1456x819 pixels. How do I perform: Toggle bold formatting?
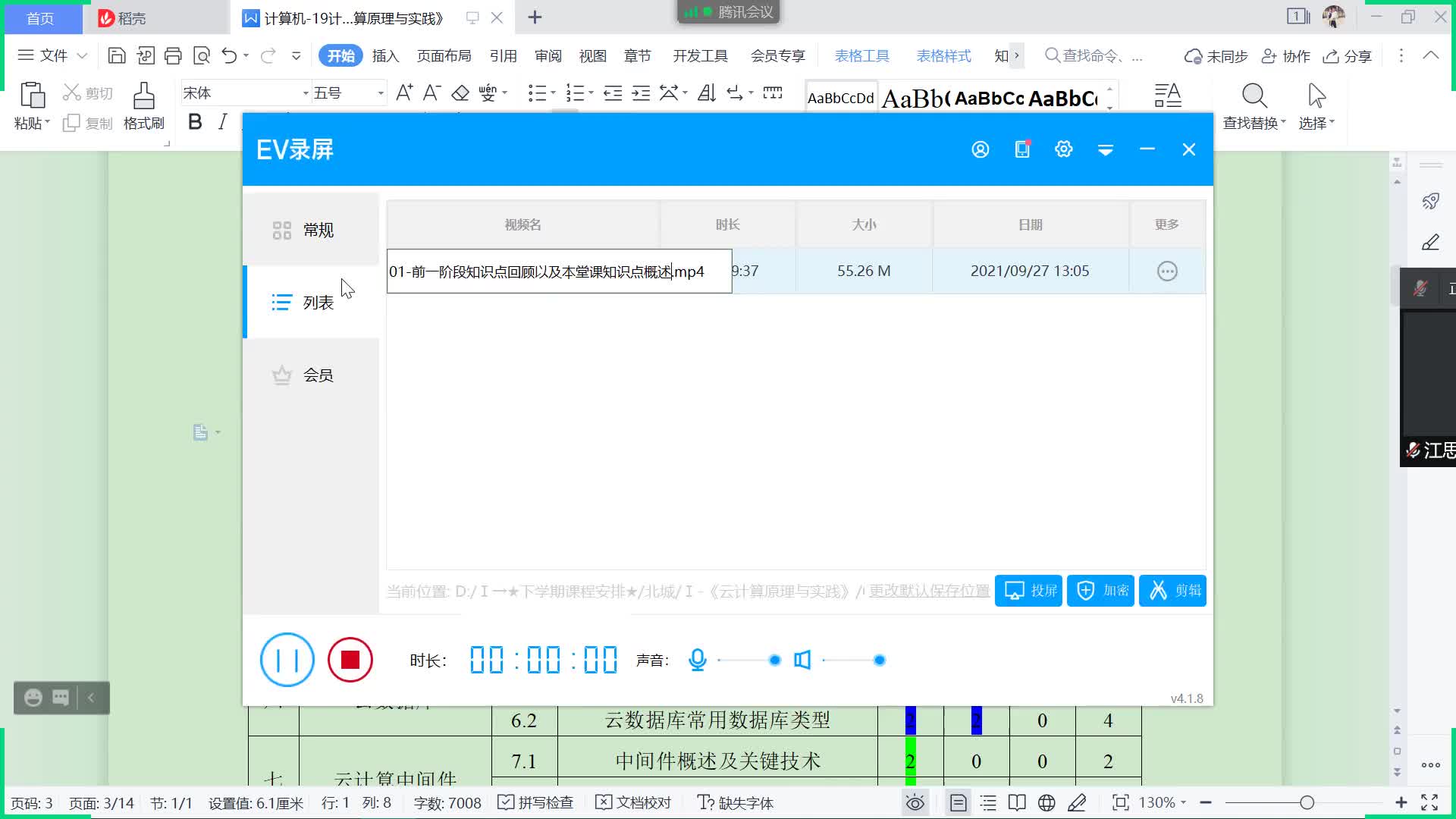pyautogui.click(x=195, y=122)
